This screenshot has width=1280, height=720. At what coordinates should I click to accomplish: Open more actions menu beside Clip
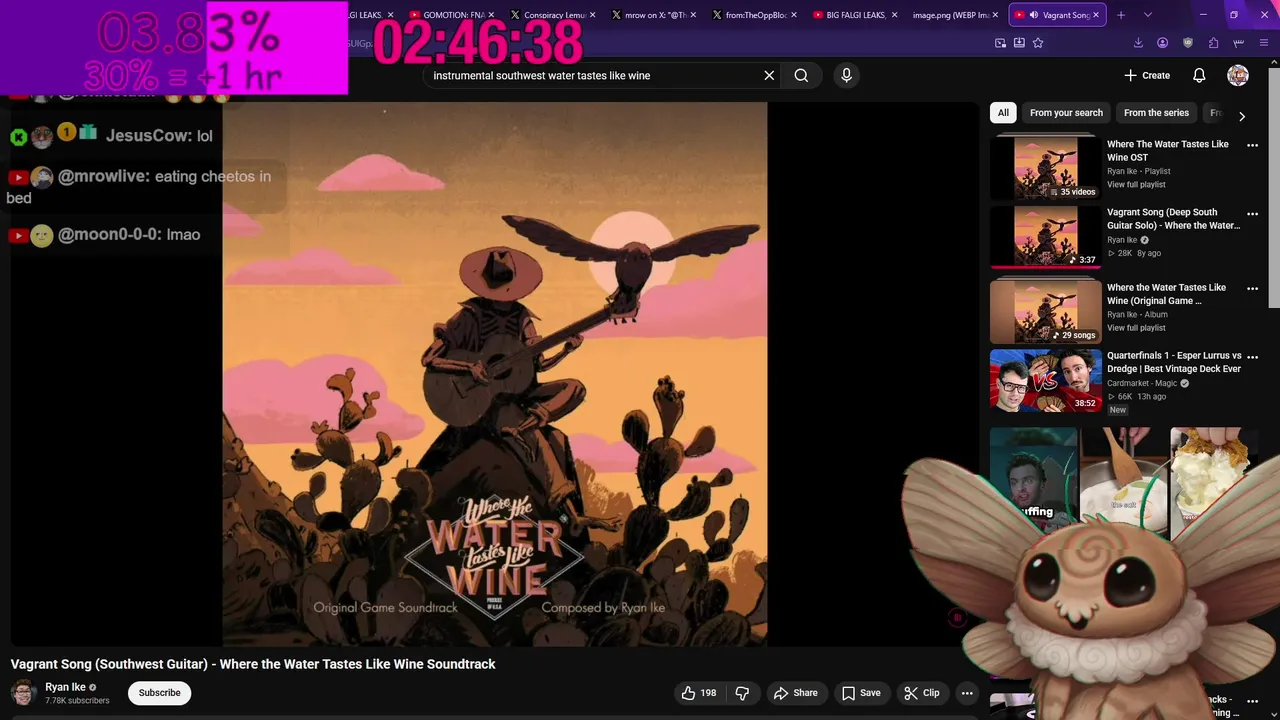(x=967, y=693)
